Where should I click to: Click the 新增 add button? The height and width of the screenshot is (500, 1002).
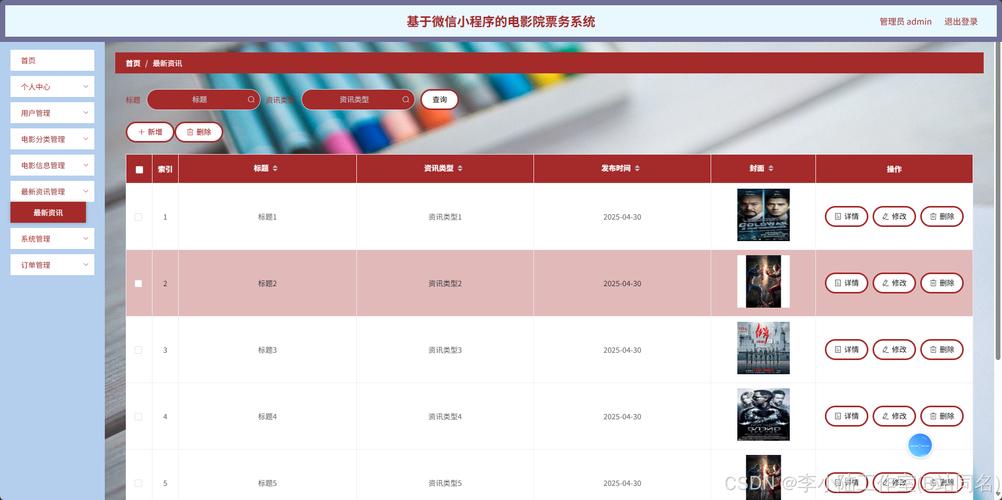click(x=150, y=132)
